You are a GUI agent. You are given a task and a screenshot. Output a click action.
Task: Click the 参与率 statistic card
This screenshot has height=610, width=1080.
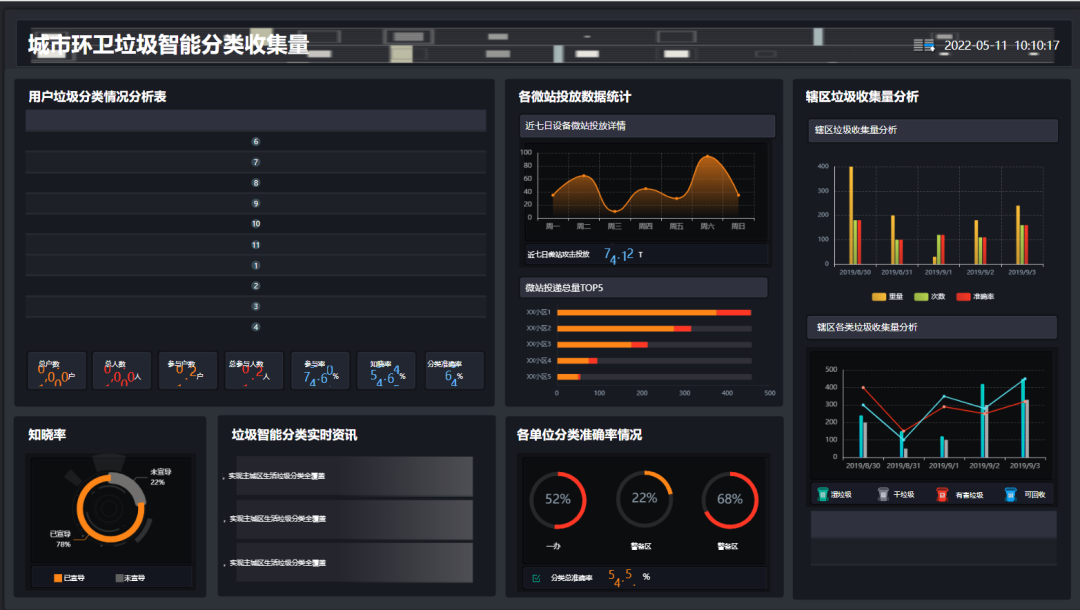click(320, 370)
